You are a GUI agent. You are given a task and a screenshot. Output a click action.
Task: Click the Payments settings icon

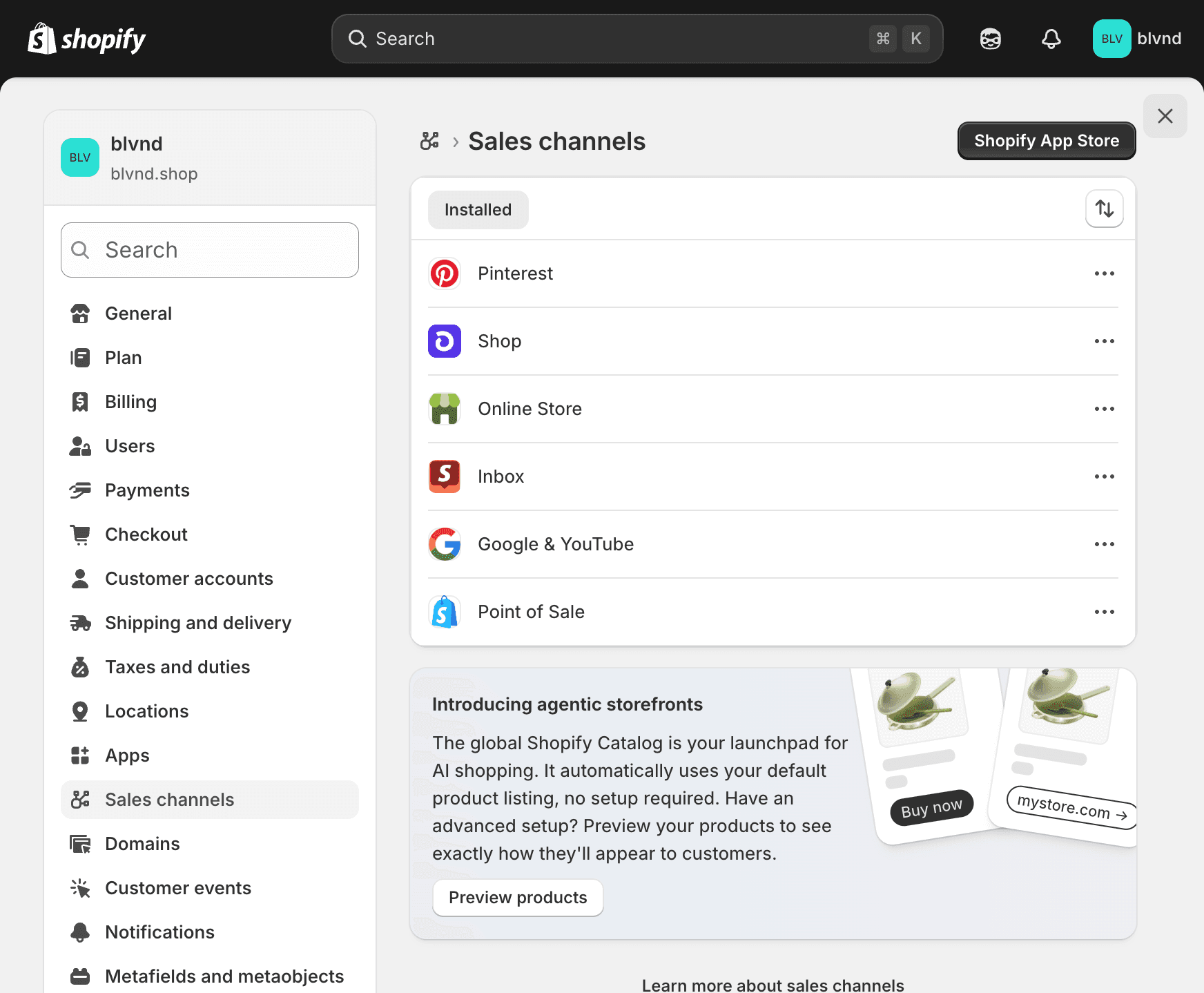tap(80, 490)
